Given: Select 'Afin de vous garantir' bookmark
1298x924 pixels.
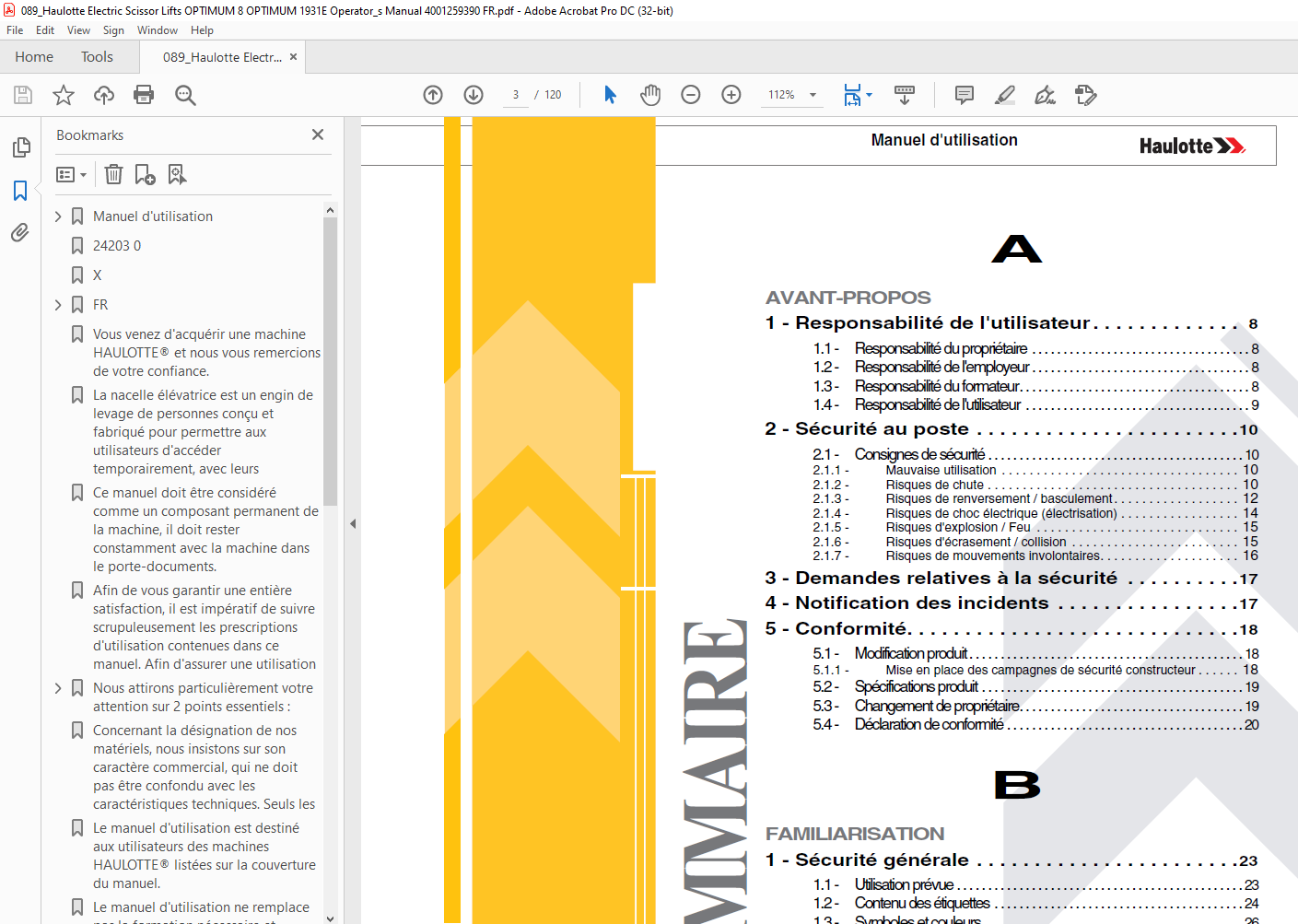Looking at the screenshot, I should (204, 627).
